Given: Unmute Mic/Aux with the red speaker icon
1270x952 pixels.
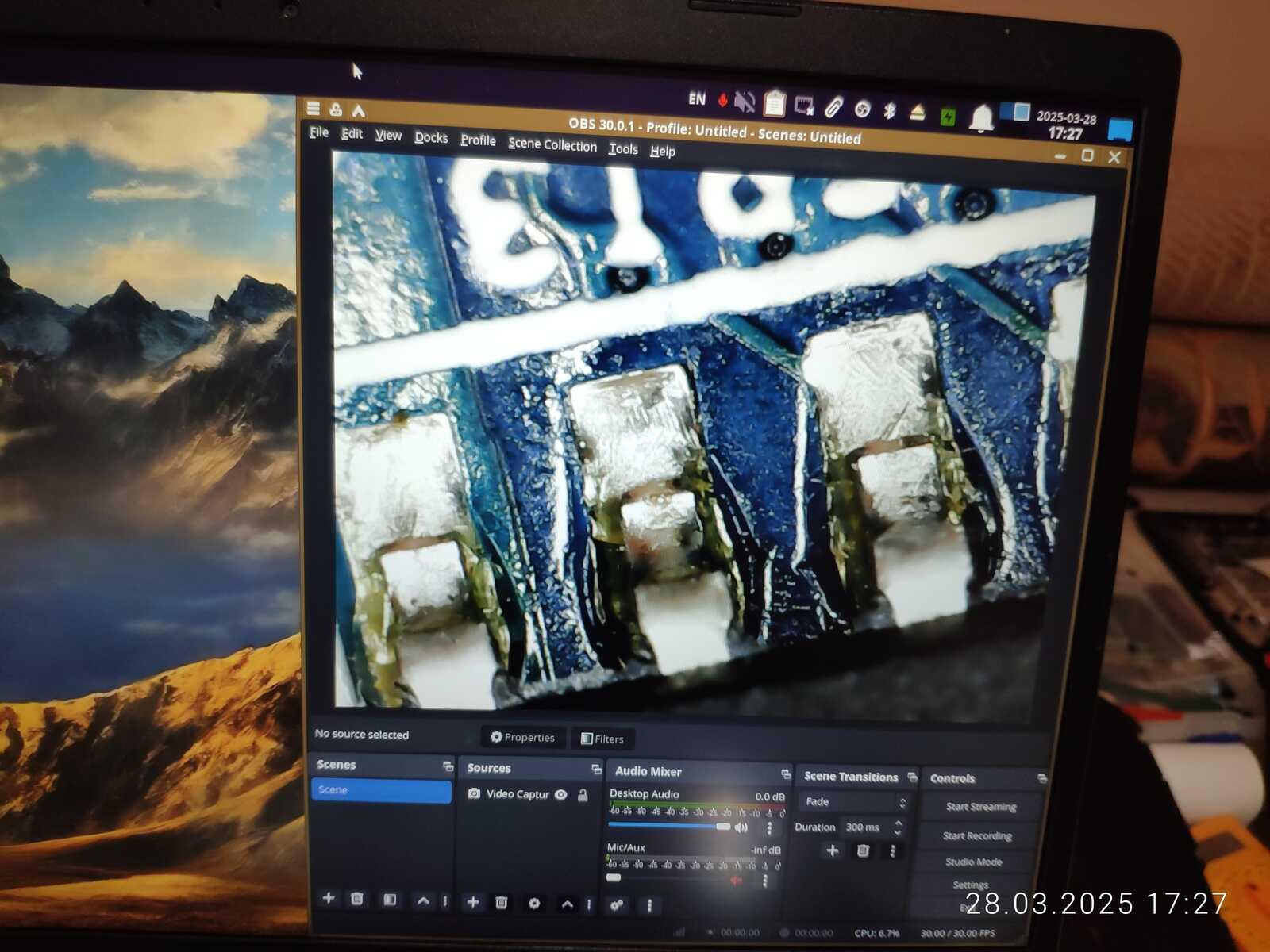Looking at the screenshot, I should 737,880.
